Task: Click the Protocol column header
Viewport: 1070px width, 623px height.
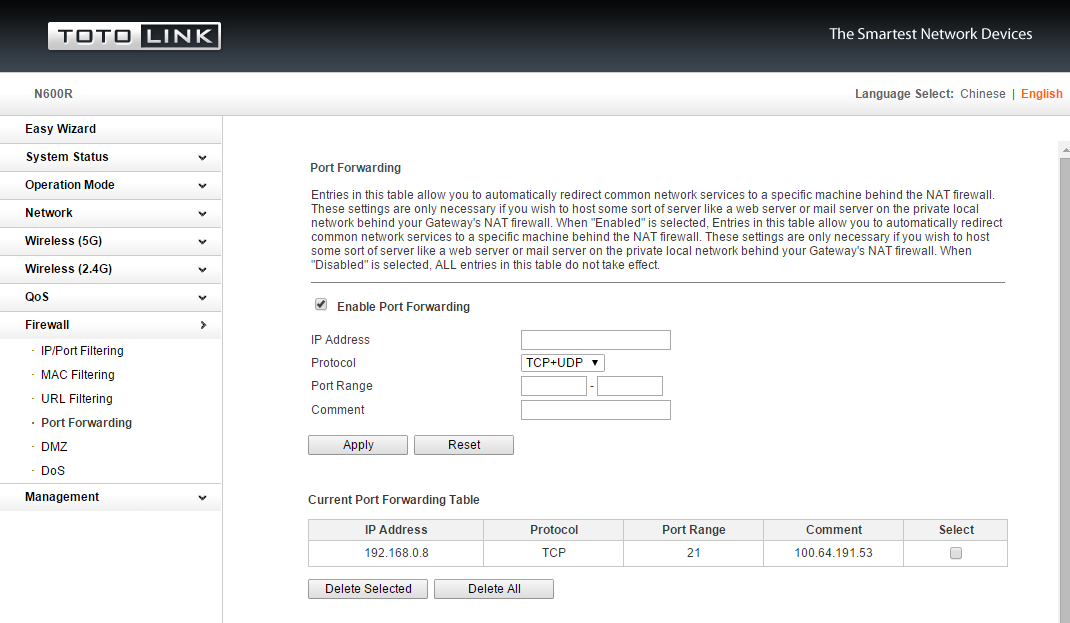Action: click(x=553, y=530)
